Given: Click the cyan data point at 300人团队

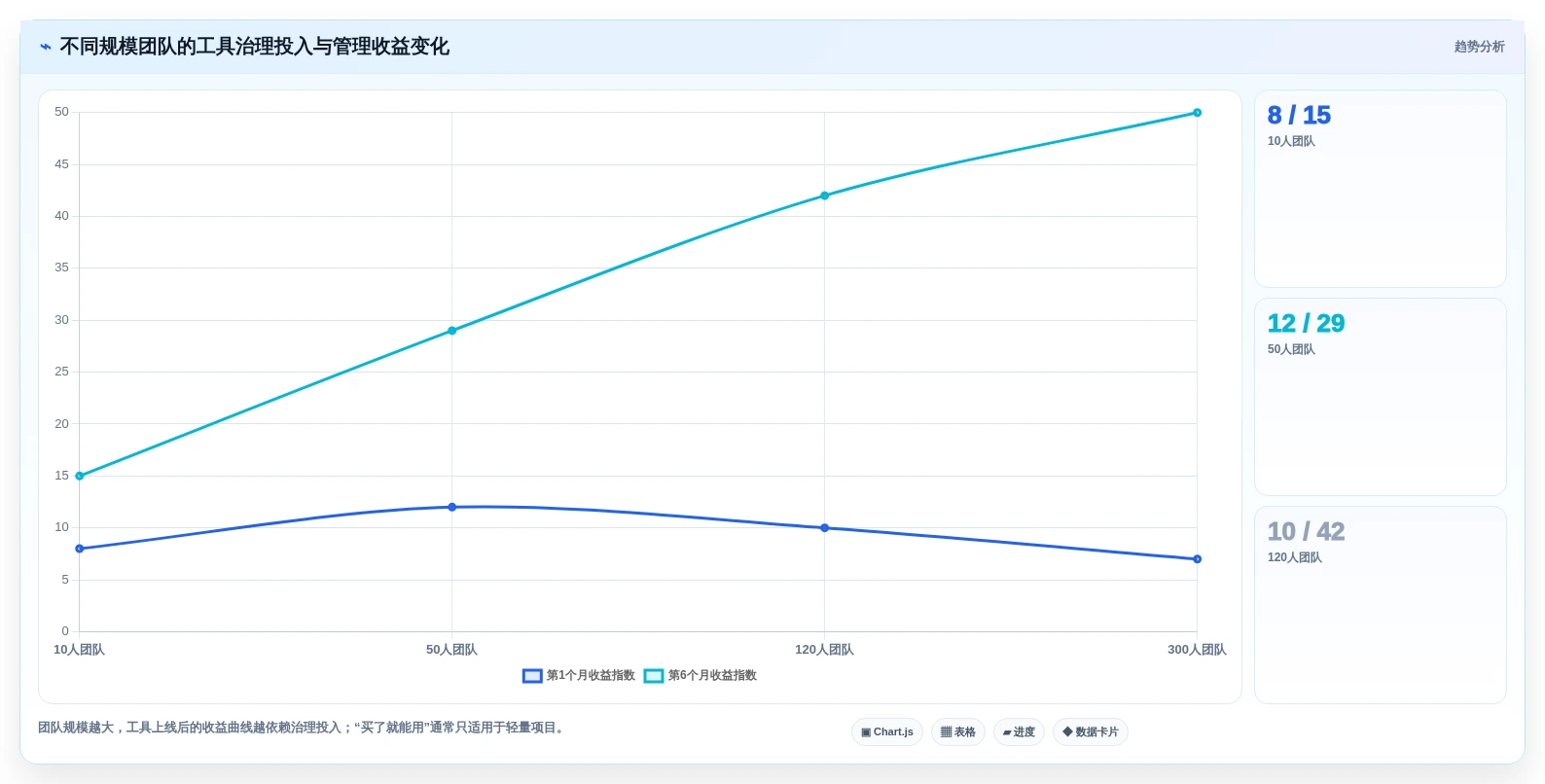Looking at the screenshot, I should pos(1197,113).
